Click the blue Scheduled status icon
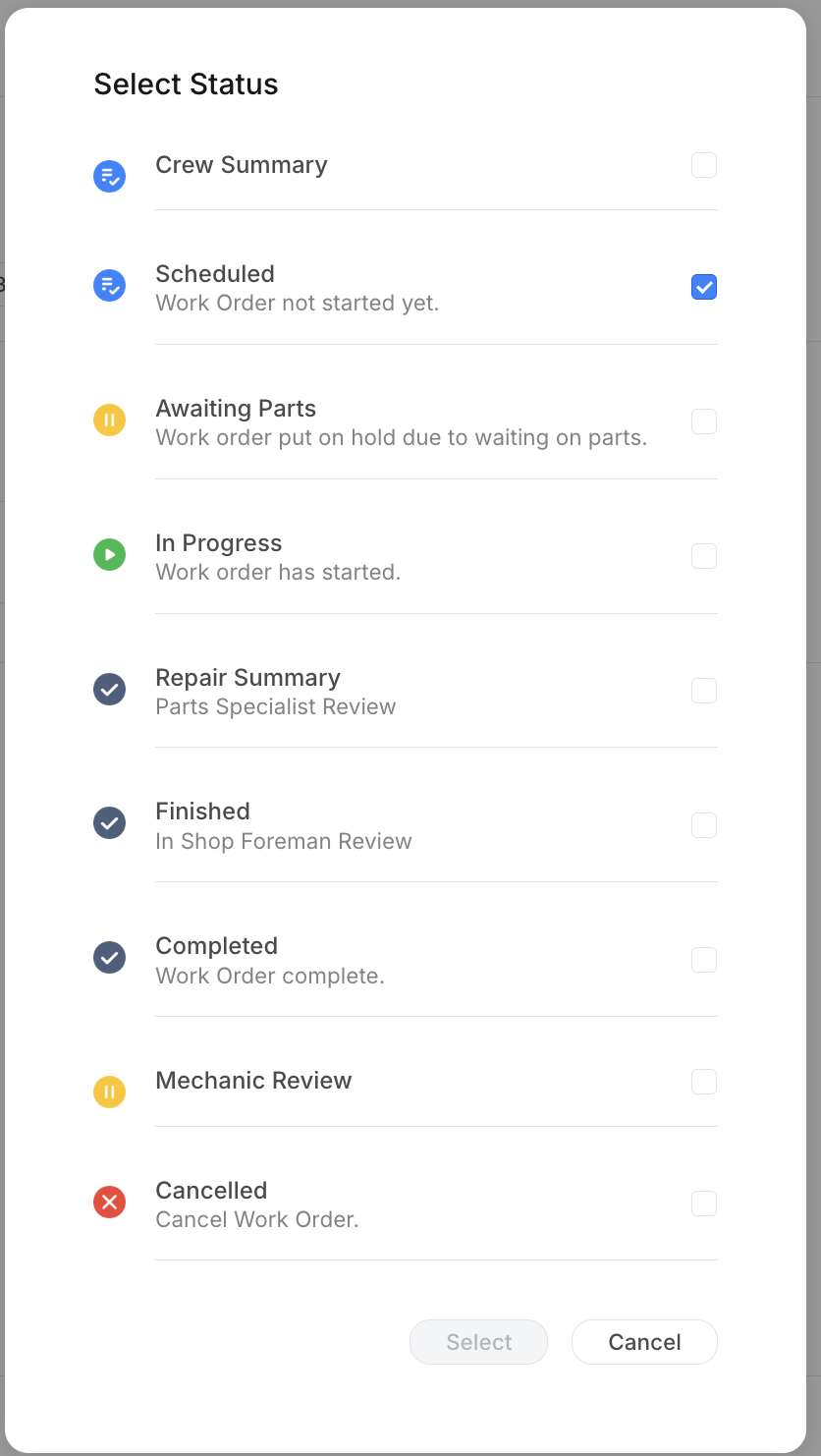Screen dimensions: 821x1456 coord(109,285)
